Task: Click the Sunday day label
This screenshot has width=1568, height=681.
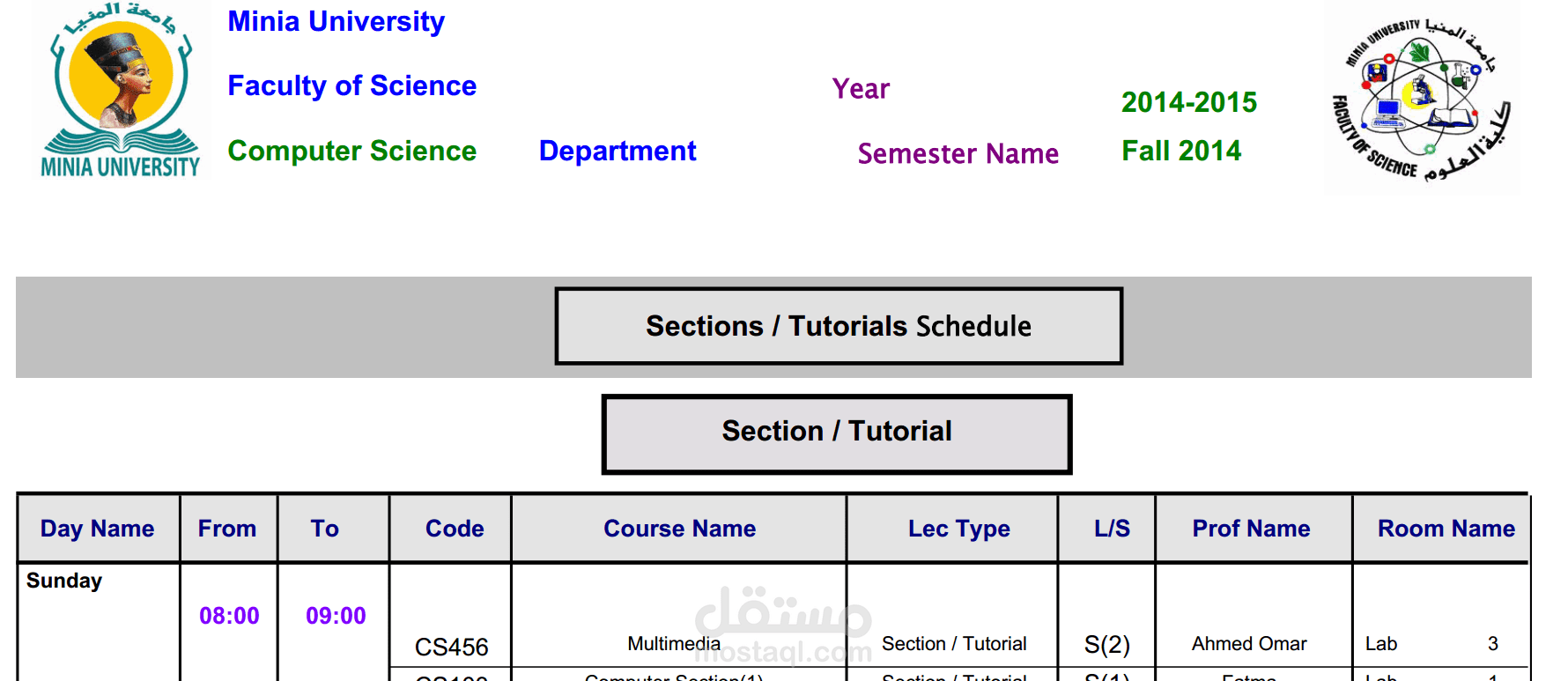Action: [x=64, y=581]
